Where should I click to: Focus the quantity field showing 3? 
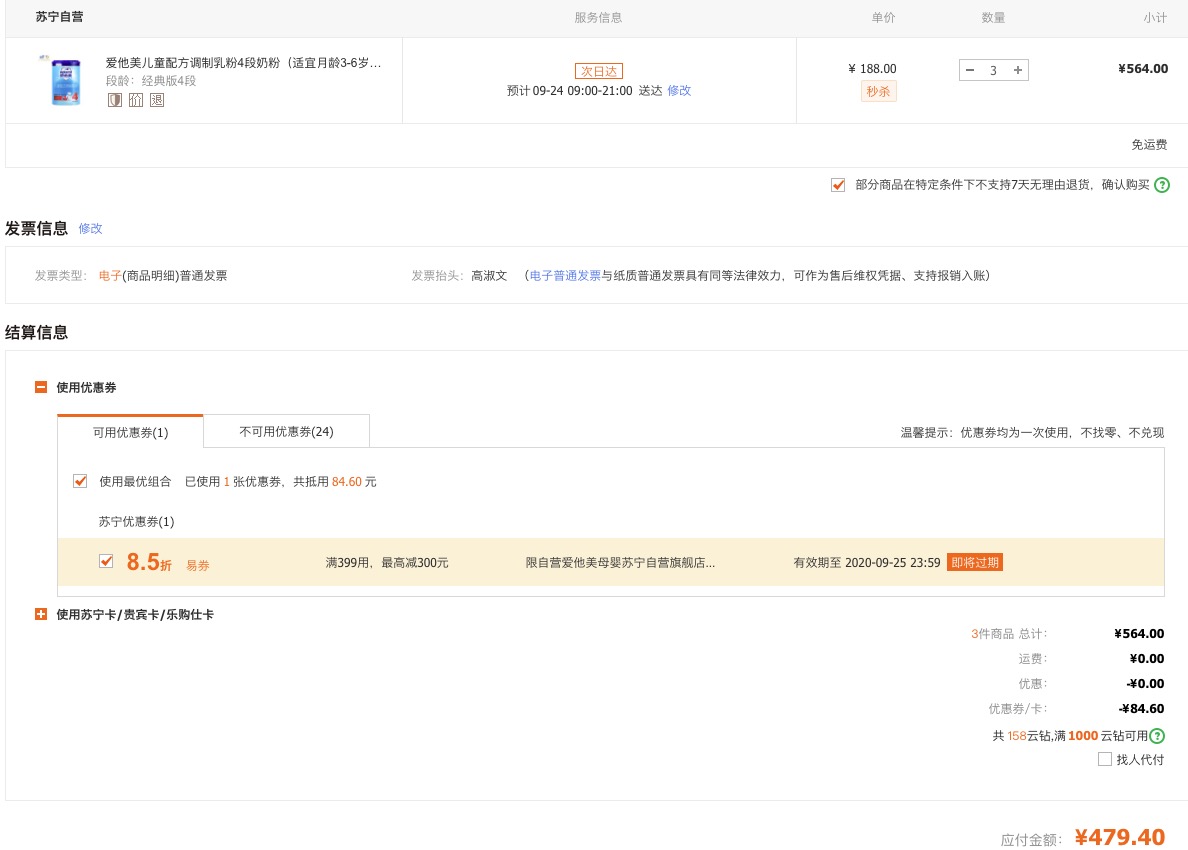pos(993,70)
